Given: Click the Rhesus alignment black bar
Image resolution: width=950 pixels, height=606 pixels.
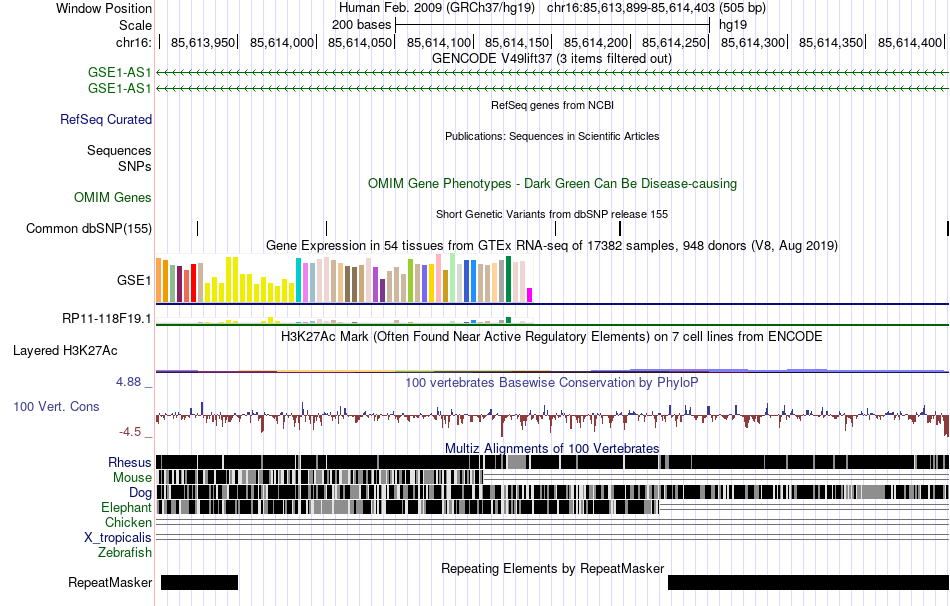Looking at the screenshot, I should [x=552, y=462].
